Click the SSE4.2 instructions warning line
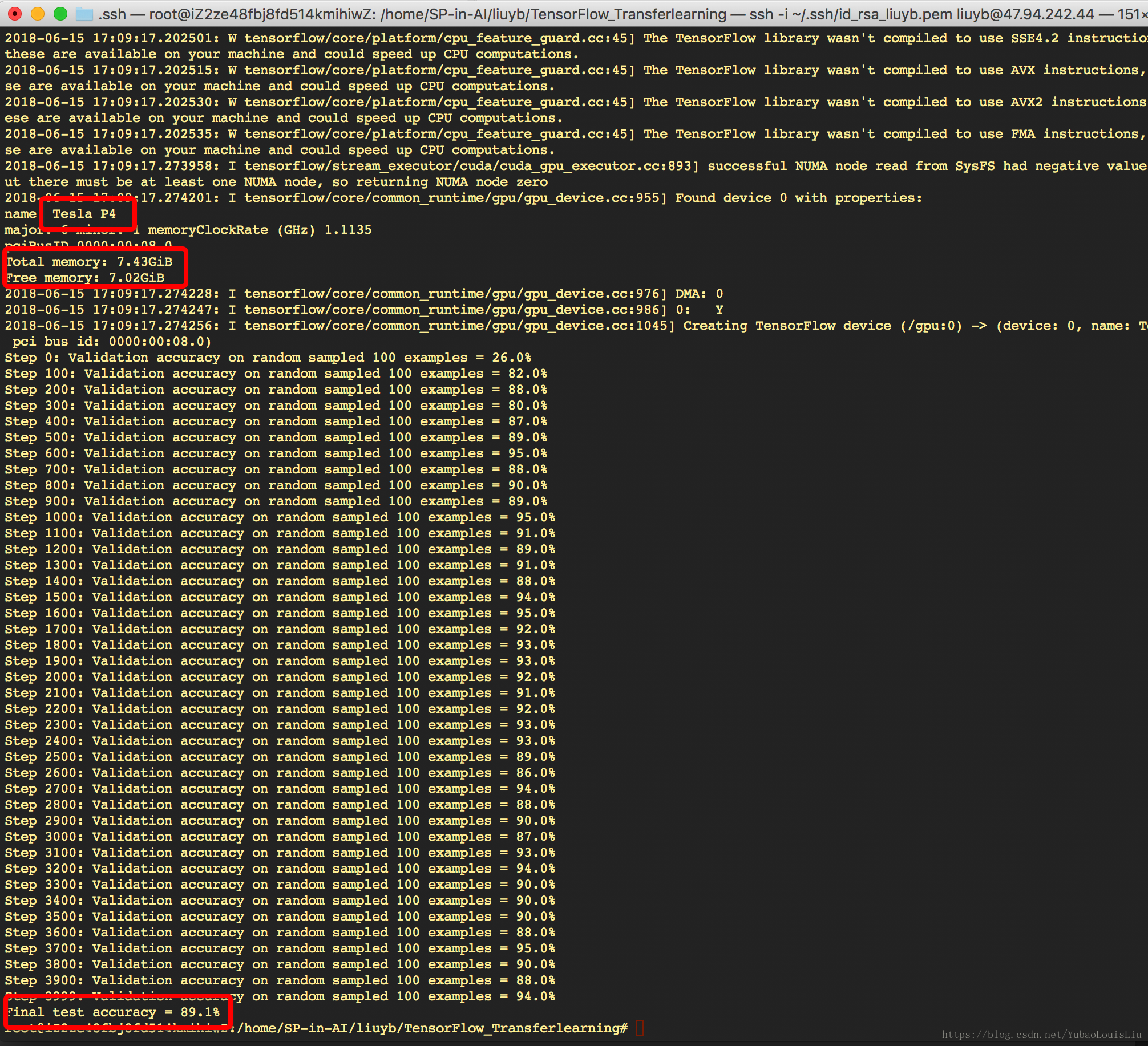Screen dimensions: 1148x1046 [x=576, y=38]
